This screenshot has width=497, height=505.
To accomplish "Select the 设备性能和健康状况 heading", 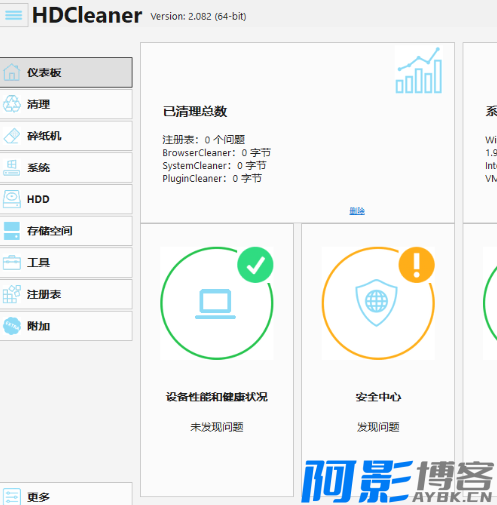I will click(x=217, y=397).
